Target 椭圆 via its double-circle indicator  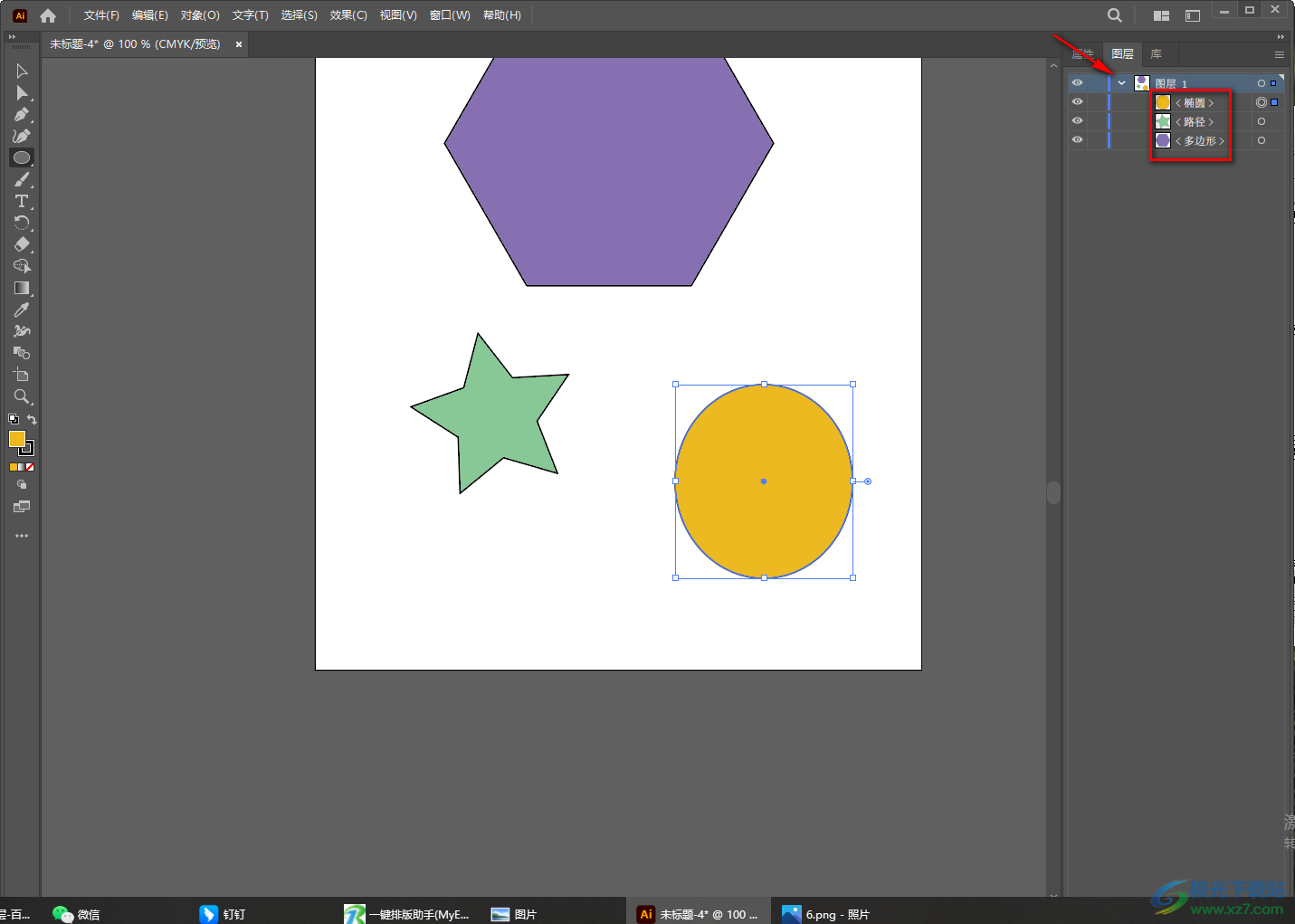coord(1262,102)
